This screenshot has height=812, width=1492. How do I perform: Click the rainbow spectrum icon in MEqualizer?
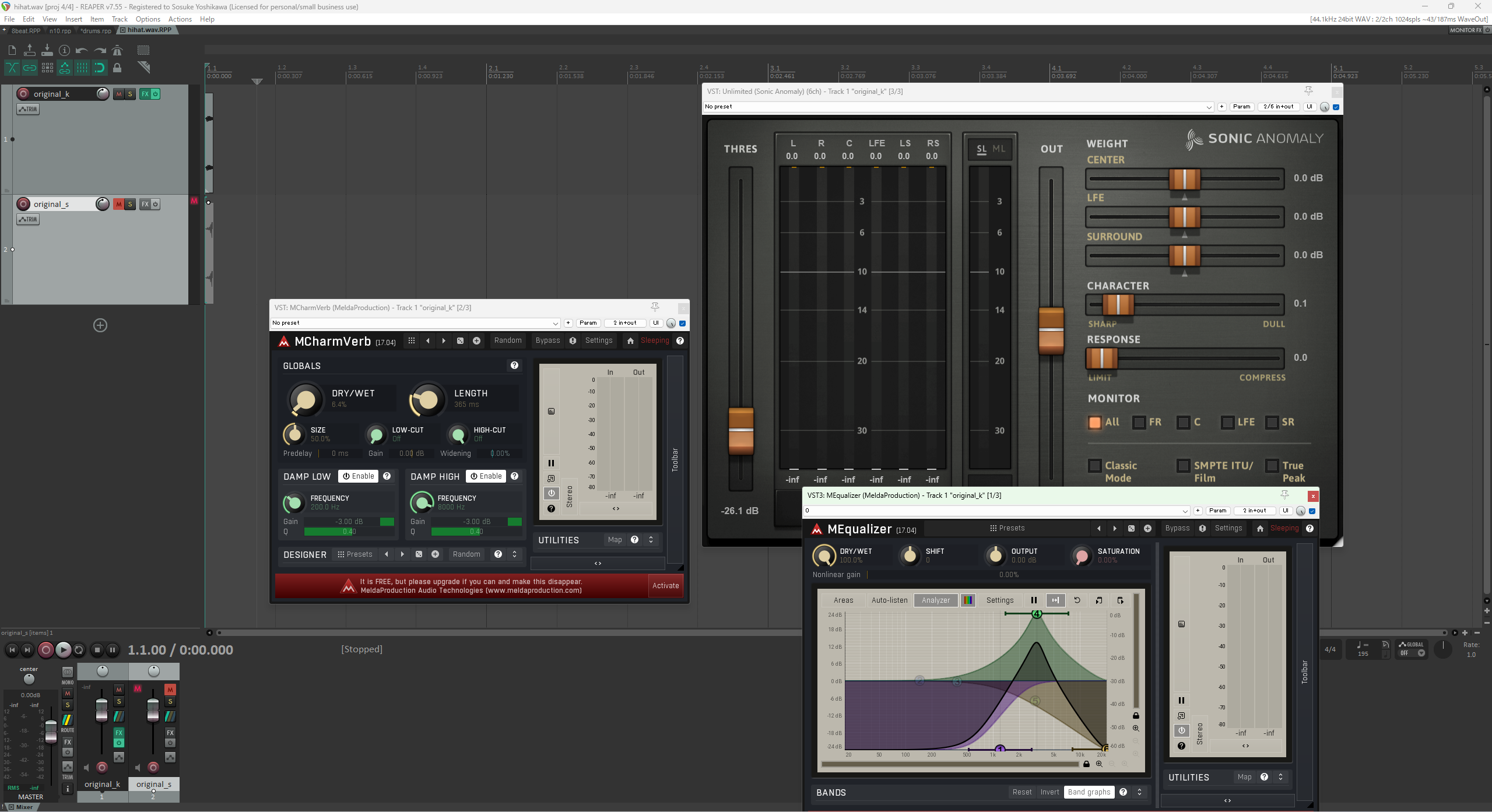[968, 600]
